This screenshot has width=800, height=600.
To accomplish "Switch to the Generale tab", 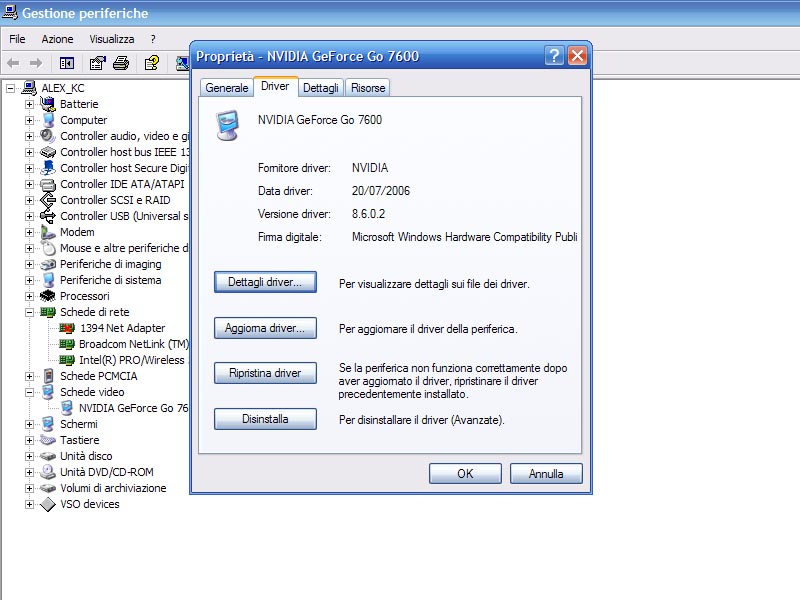I will [227, 88].
